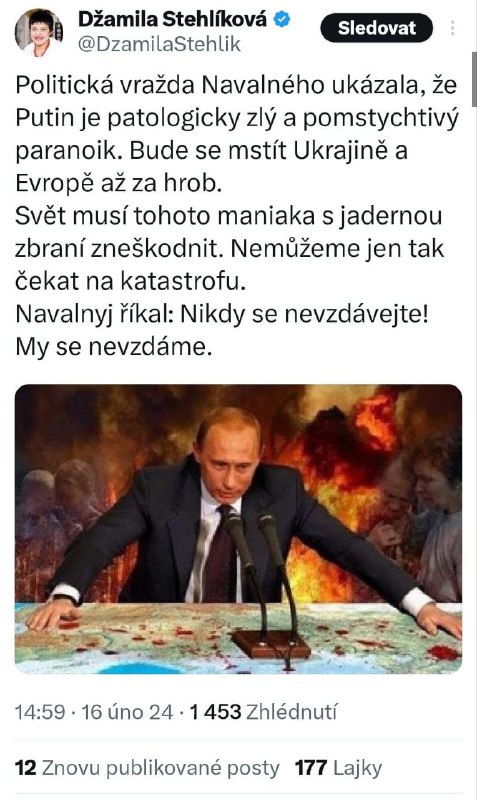The image size is (477, 800).
Task: Show the 177 Lajky likes list
Action: [x=338, y=768]
